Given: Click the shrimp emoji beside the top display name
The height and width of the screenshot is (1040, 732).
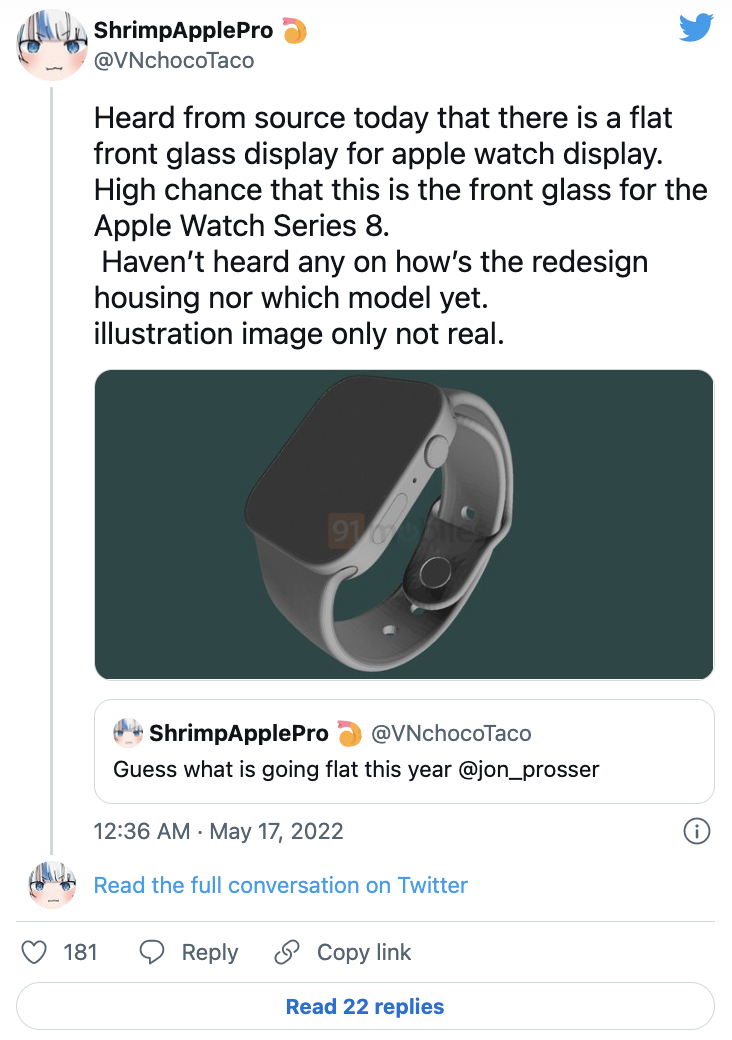Looking at the screenshot, I should tap(294, 32).
